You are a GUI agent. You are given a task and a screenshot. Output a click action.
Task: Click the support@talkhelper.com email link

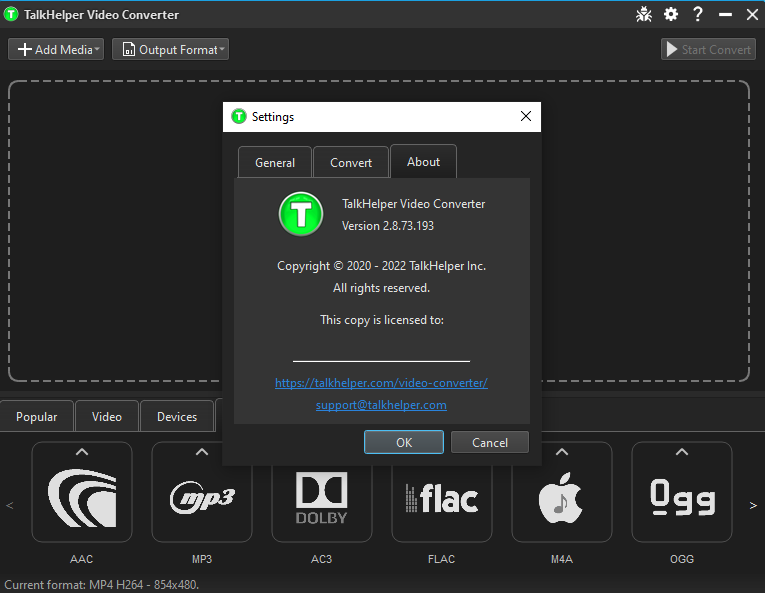point(381,405)
